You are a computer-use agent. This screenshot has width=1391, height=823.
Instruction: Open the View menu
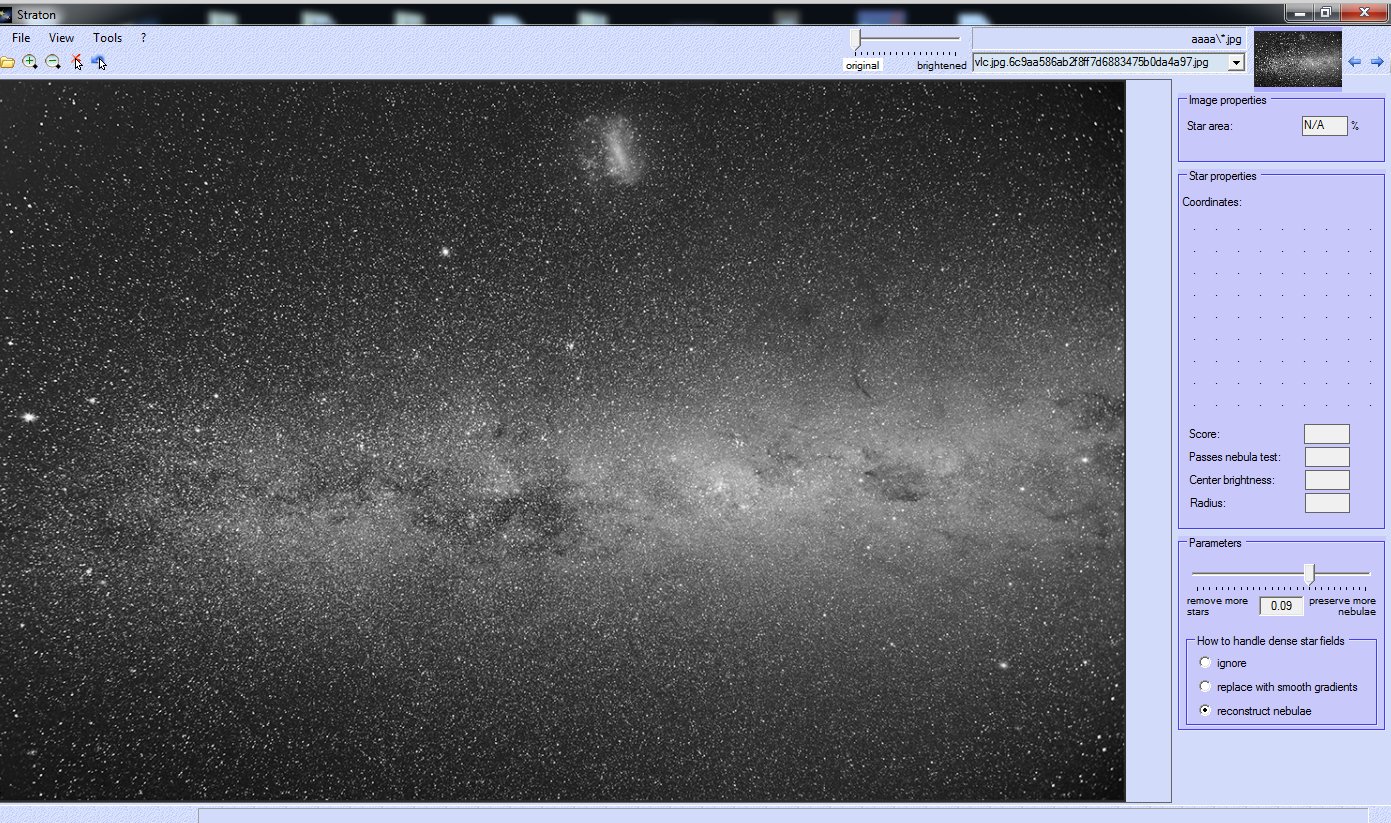coord(61,38)
